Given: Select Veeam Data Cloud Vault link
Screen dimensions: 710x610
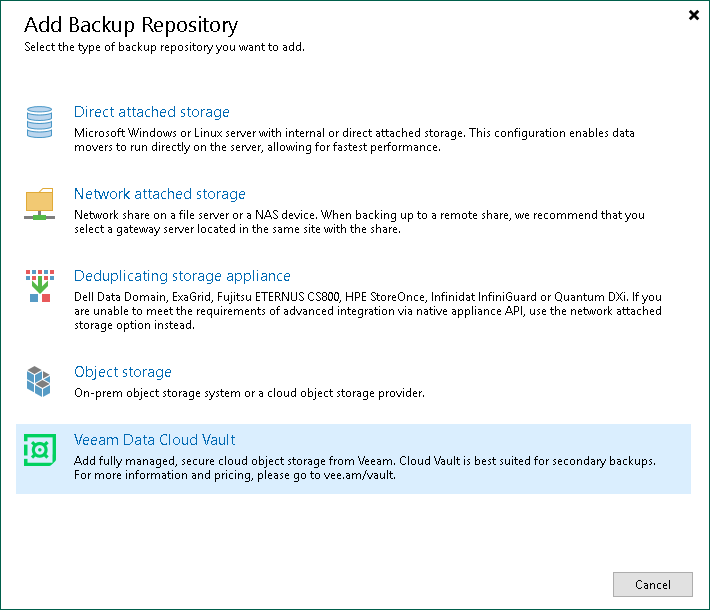Looking at the screenshot, I should tap(154, 440).
